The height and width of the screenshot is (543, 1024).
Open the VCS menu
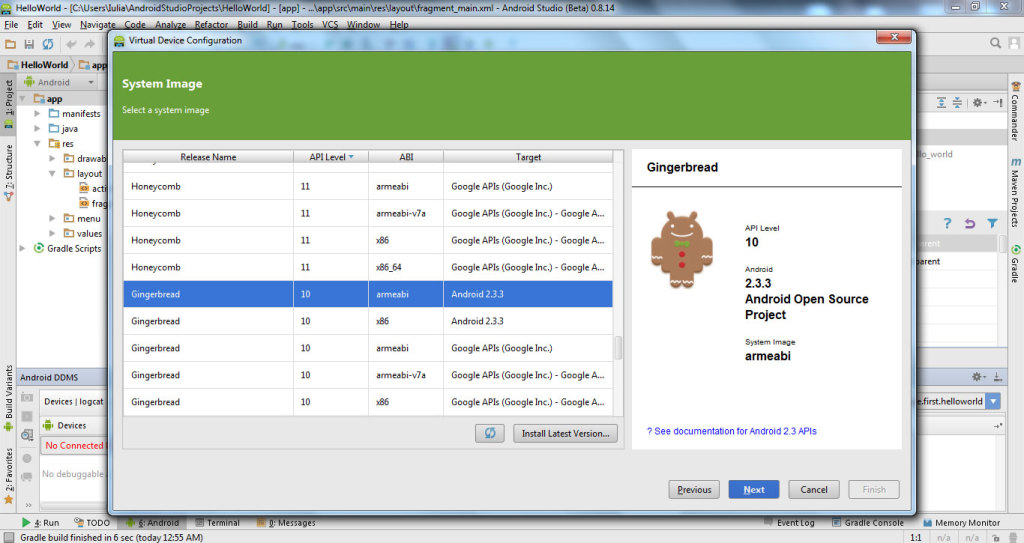(330, 25)
